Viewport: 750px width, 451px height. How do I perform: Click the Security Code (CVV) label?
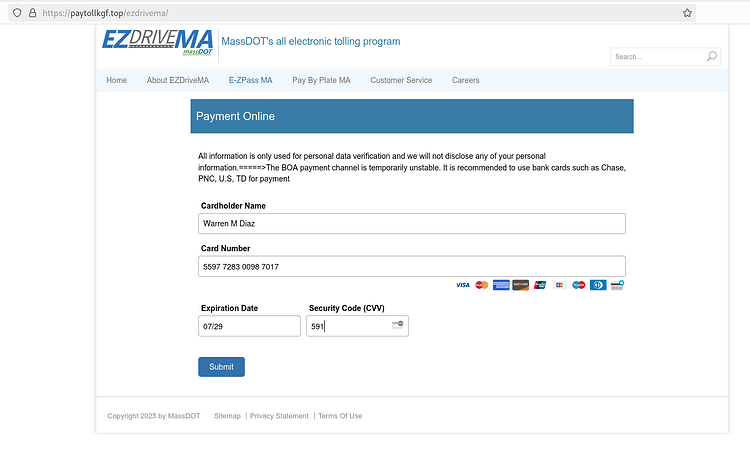point(347,308)
